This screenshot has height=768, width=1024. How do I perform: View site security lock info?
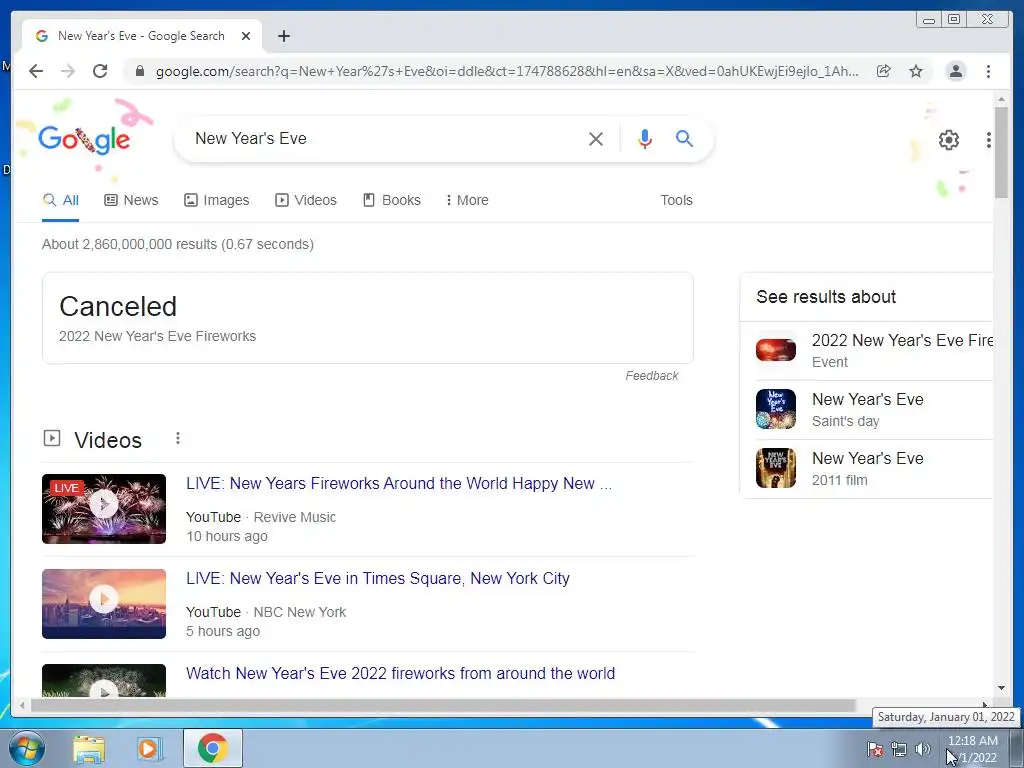click(139, 71)
